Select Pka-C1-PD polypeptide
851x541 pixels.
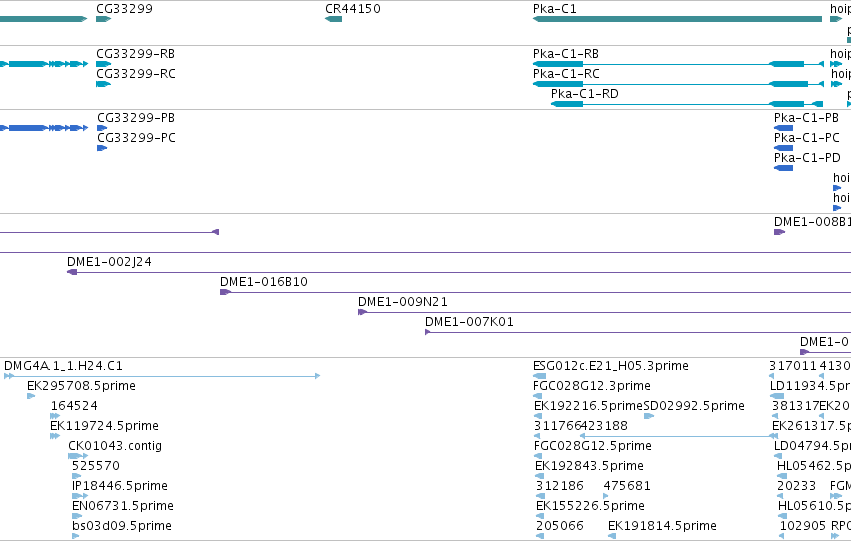click(783, 168)
